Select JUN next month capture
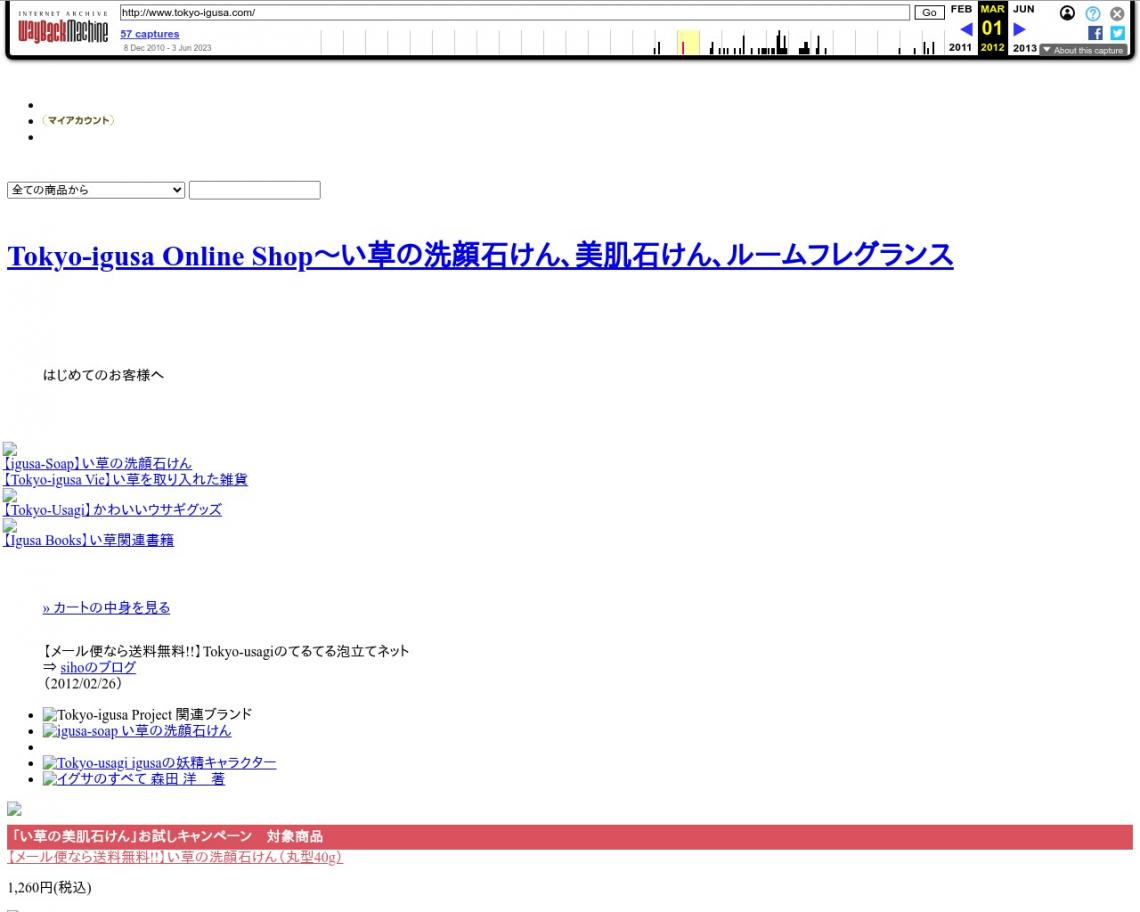 pyautogui.click(x=1024, y=9)
